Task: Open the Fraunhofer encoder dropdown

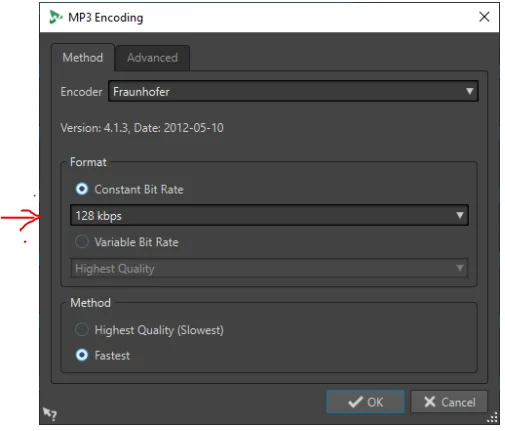Action: coord(293,91)
